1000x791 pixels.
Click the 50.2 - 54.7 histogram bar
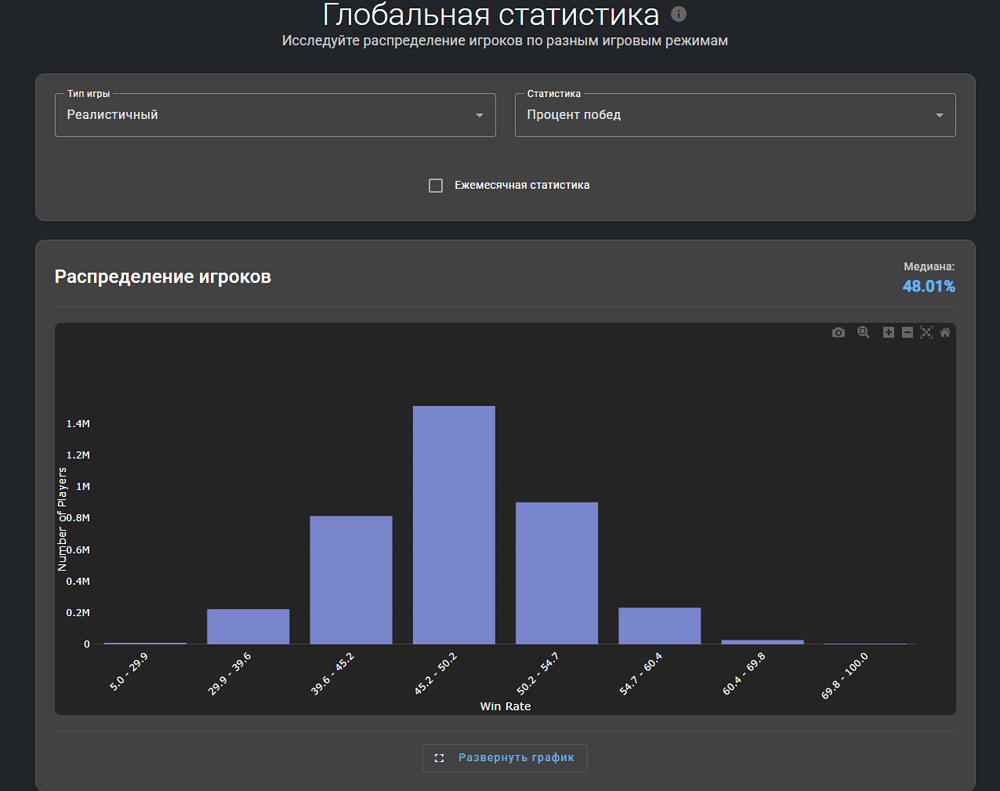[557, 573]
